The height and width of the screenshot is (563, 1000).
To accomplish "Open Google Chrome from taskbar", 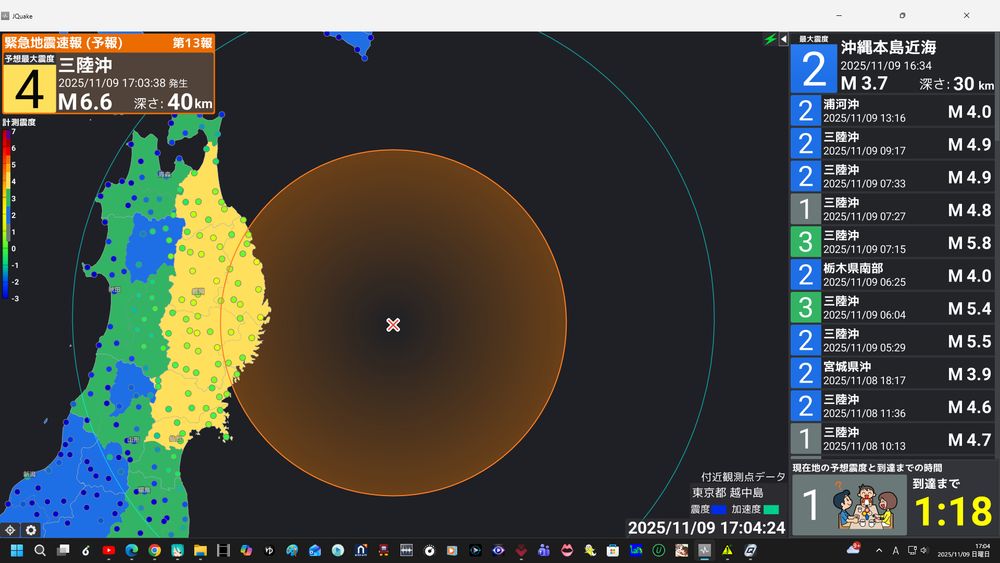I will (x=154, y=550).
